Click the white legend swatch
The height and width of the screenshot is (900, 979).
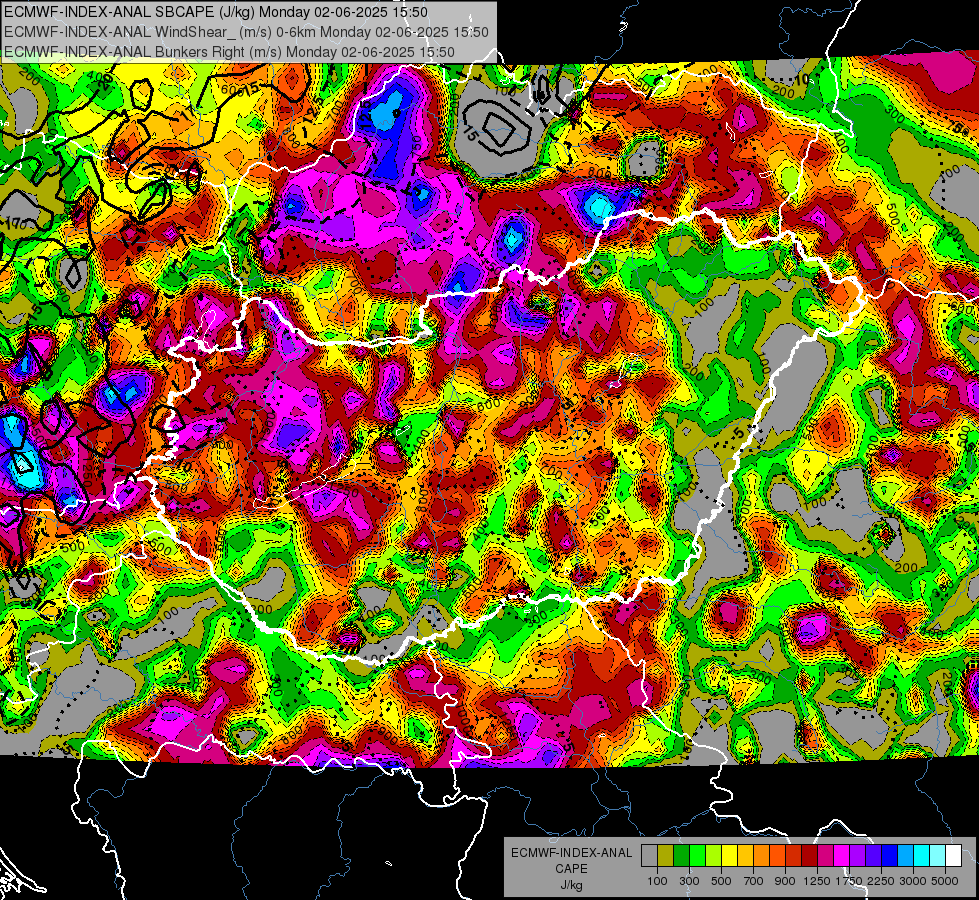pos(954,855)
